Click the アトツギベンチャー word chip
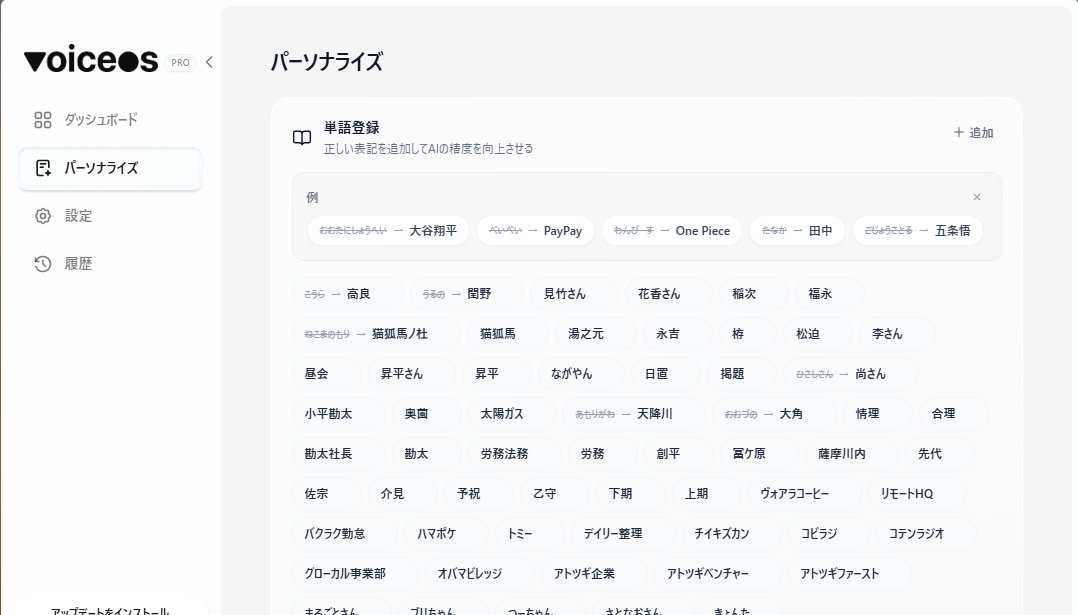The width and height of the screenshot is (1078, 615). point(718,573)
